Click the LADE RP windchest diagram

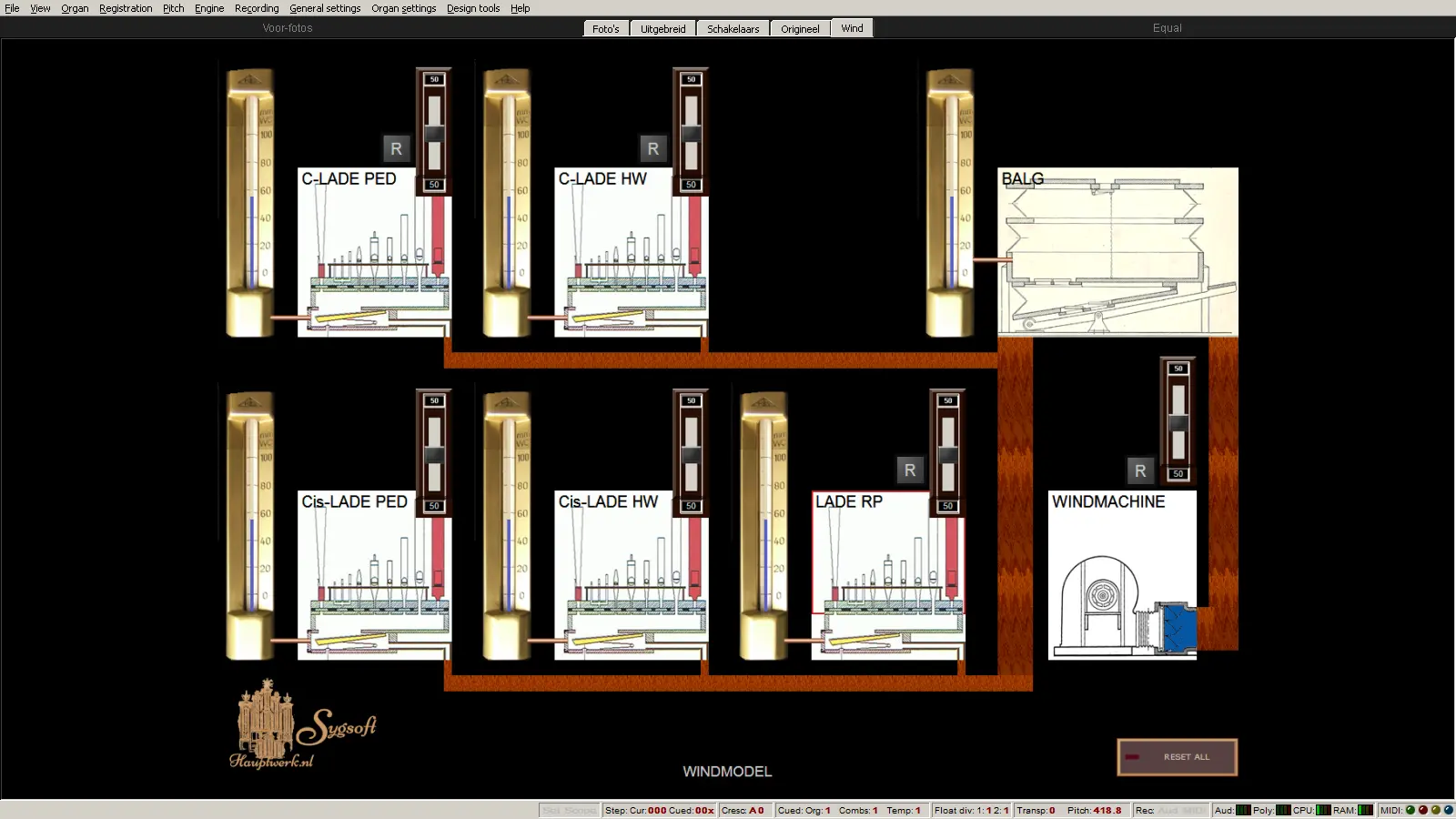coord(887,578)
